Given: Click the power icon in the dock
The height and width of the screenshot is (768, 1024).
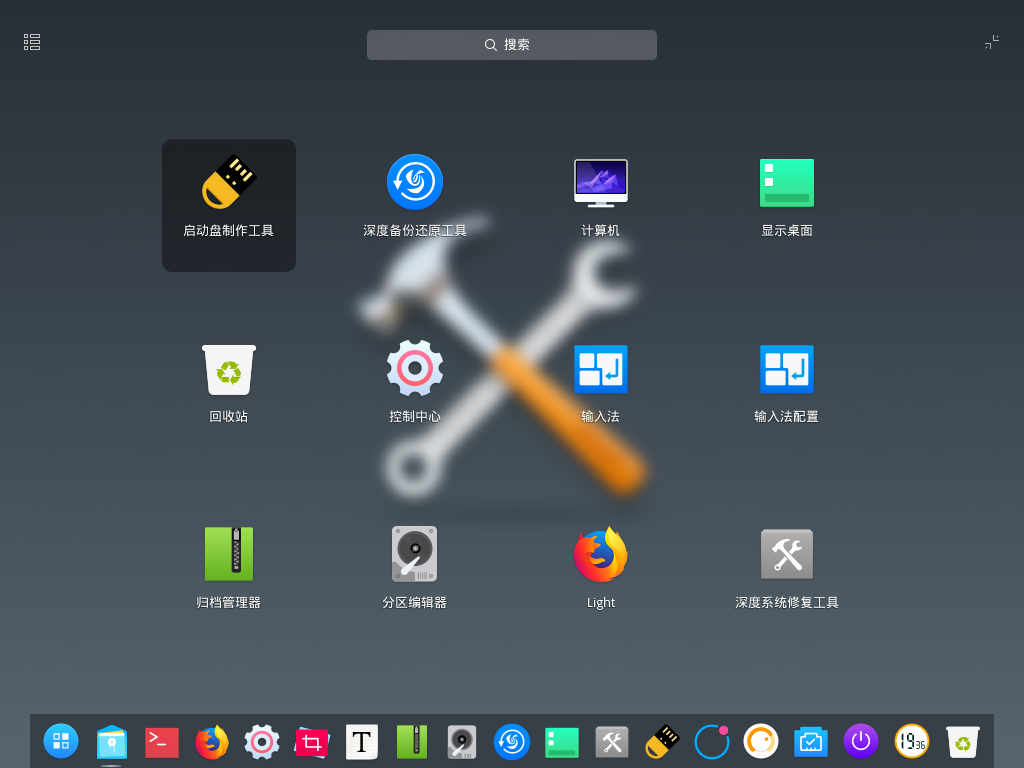Looking at the screenshot, I should point(860,742).
